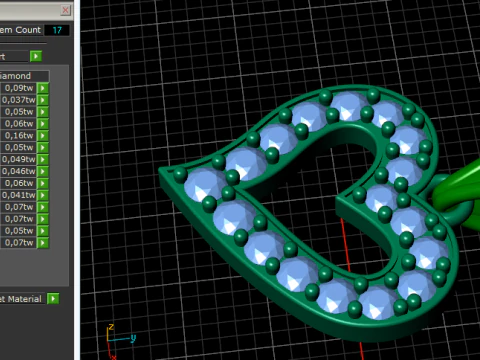Click the arrow next to 0,046tw
The height and width of the screenshot is (360, 480).
pyautogui.click(x=43, y=171)
